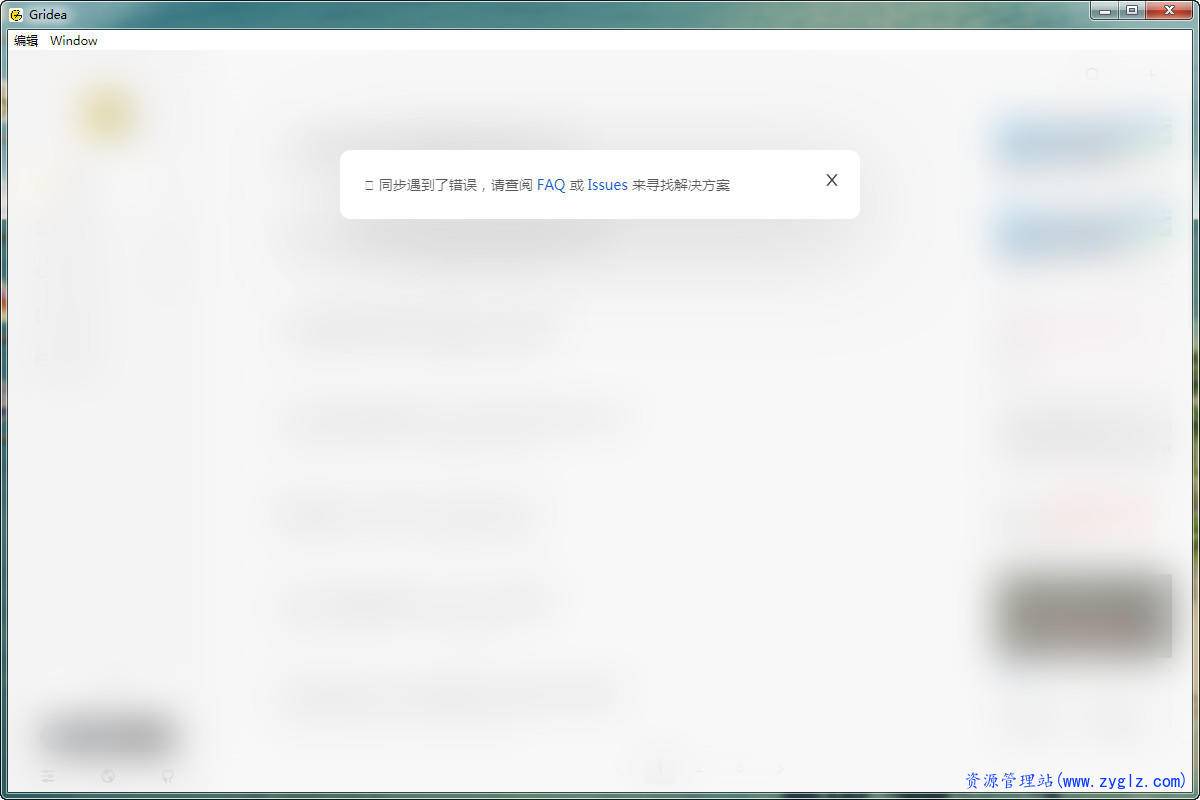Open the Issues link in the error message

tap(607, 185)
